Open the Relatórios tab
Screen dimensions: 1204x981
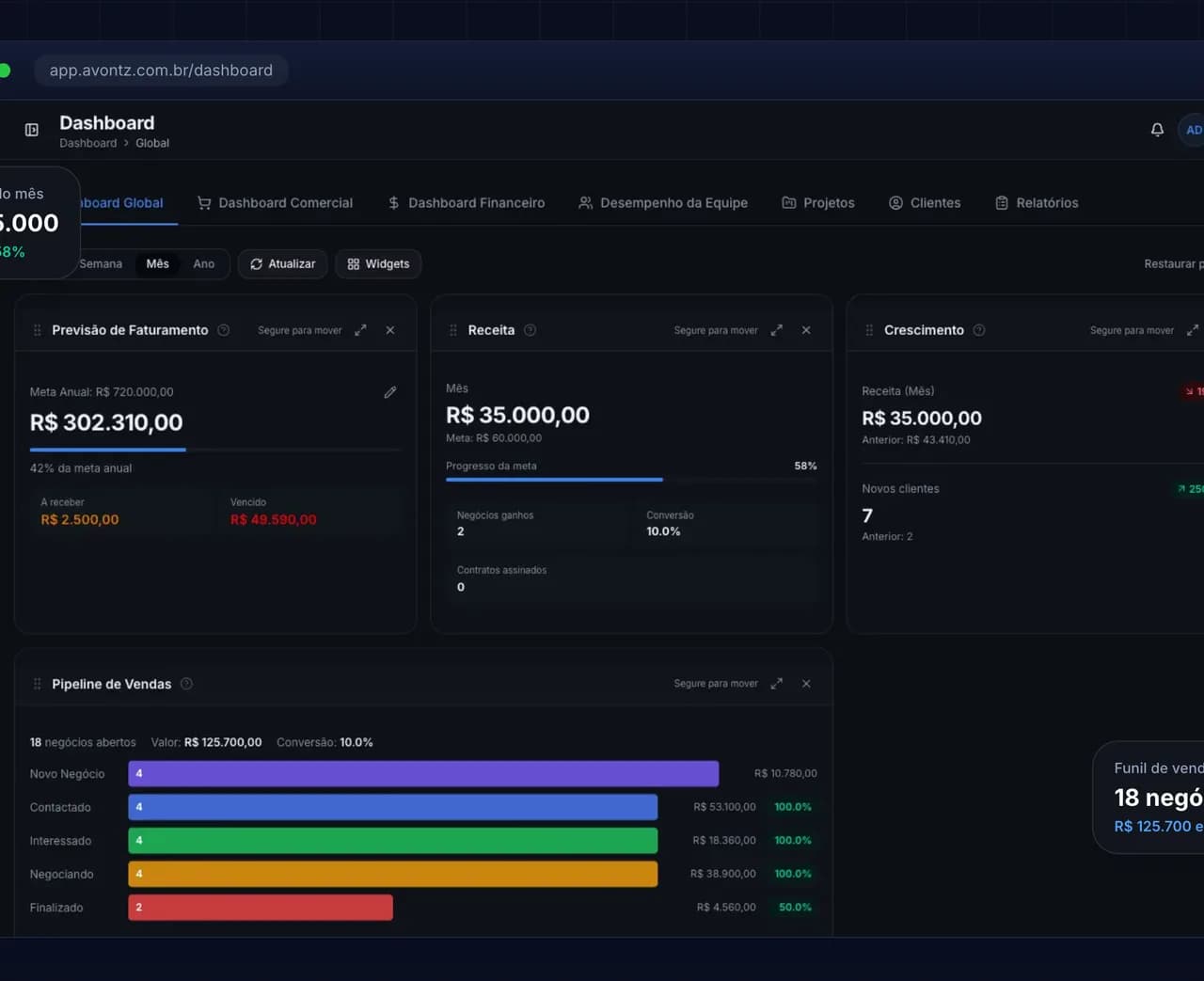pyautogui.click(x=1037, y=202)
